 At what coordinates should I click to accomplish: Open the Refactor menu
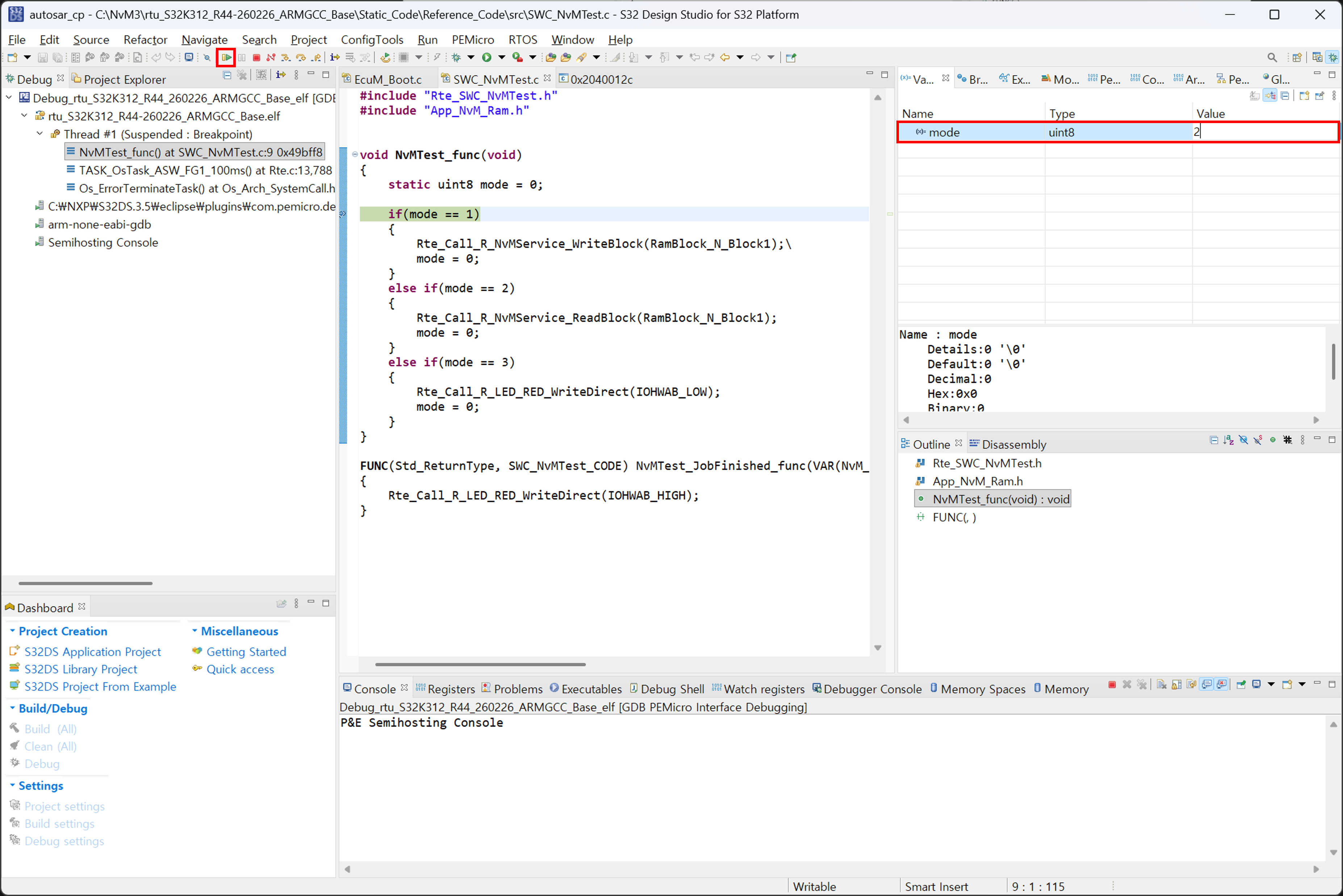145,39
